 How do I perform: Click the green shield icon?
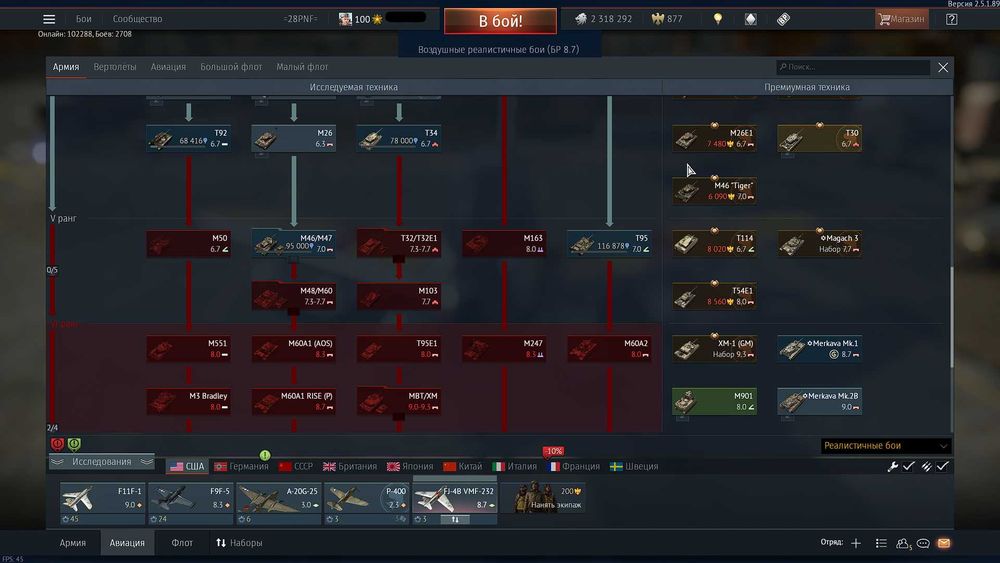pos(75,444)
